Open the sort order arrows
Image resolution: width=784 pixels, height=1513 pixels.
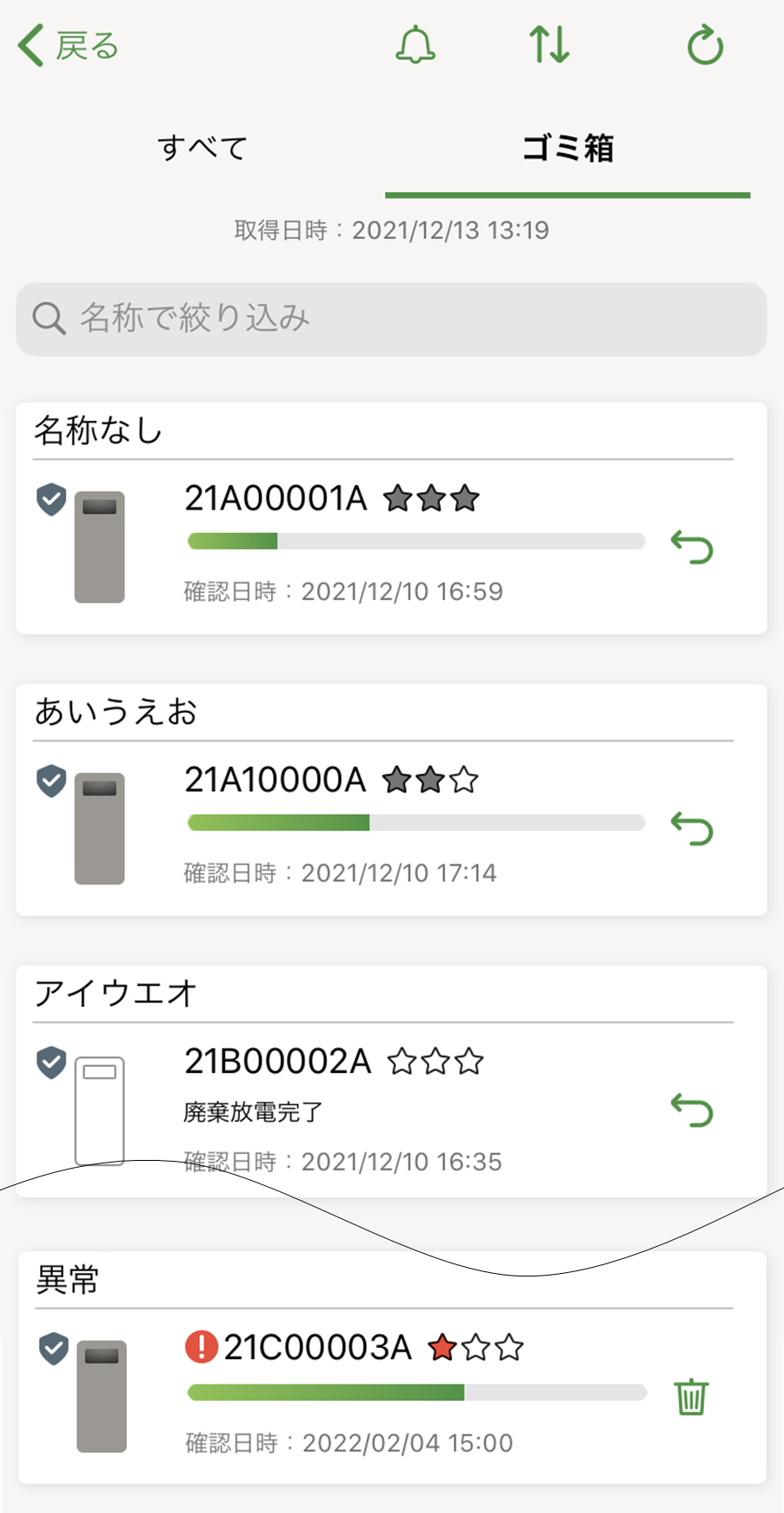pyautogui.click(x=549, y=45)
